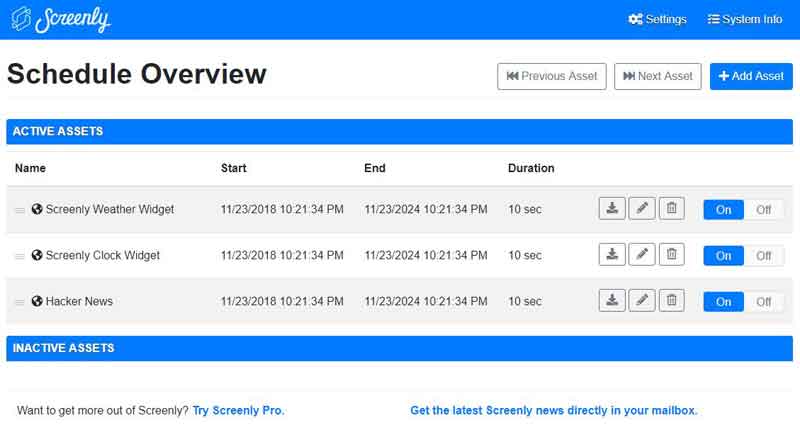Click Clock Widget duration 10 sec
The image size is (800, 425).
coord(524,255)
